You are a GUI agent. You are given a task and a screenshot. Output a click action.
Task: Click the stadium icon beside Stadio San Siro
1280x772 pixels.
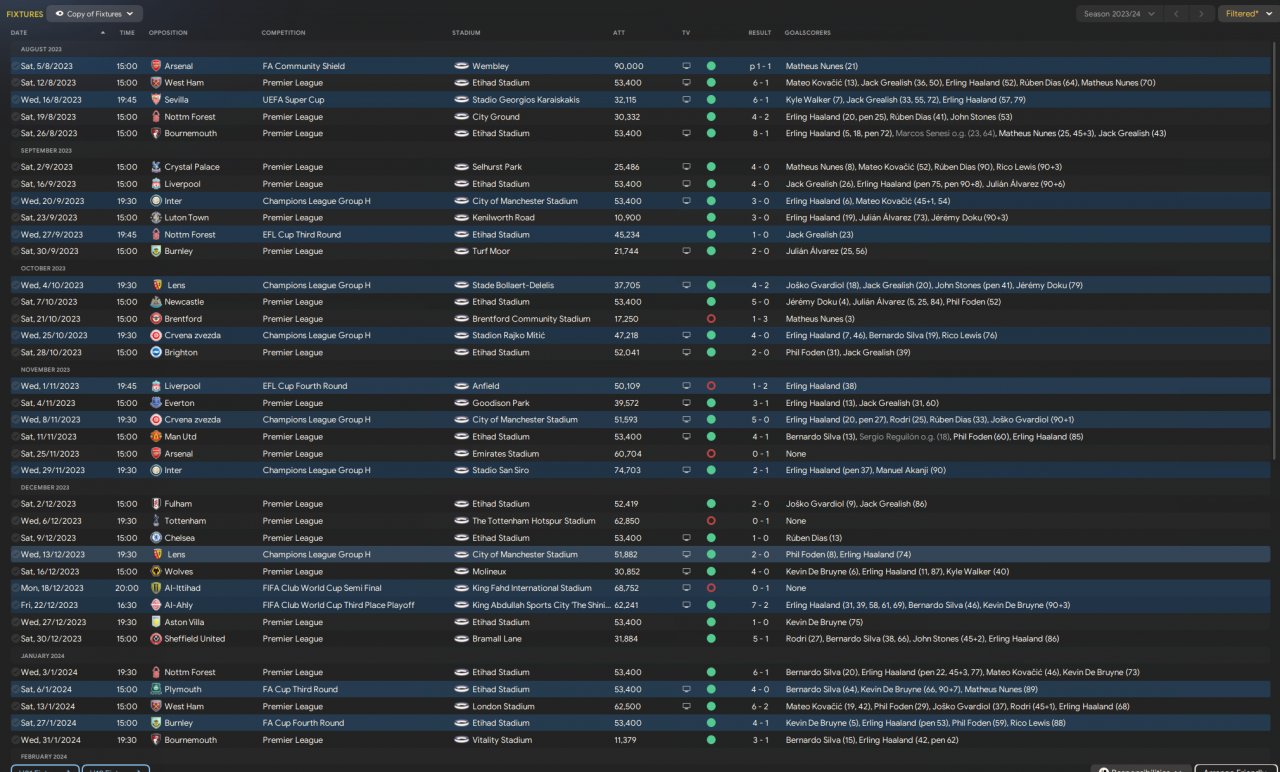(461, 470)
